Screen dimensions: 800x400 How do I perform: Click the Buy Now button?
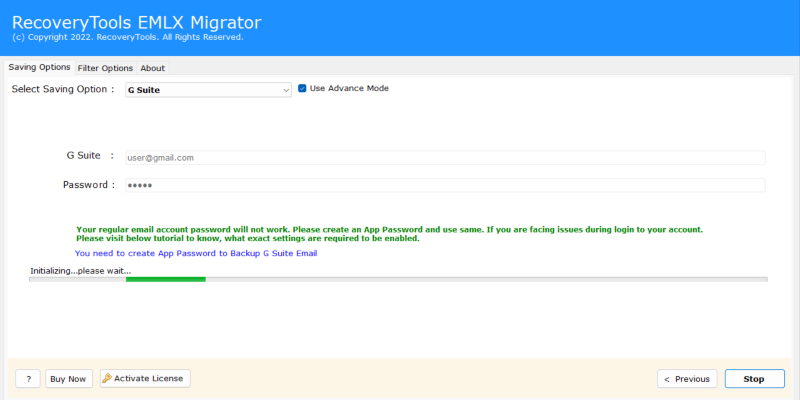pos(69,379)
